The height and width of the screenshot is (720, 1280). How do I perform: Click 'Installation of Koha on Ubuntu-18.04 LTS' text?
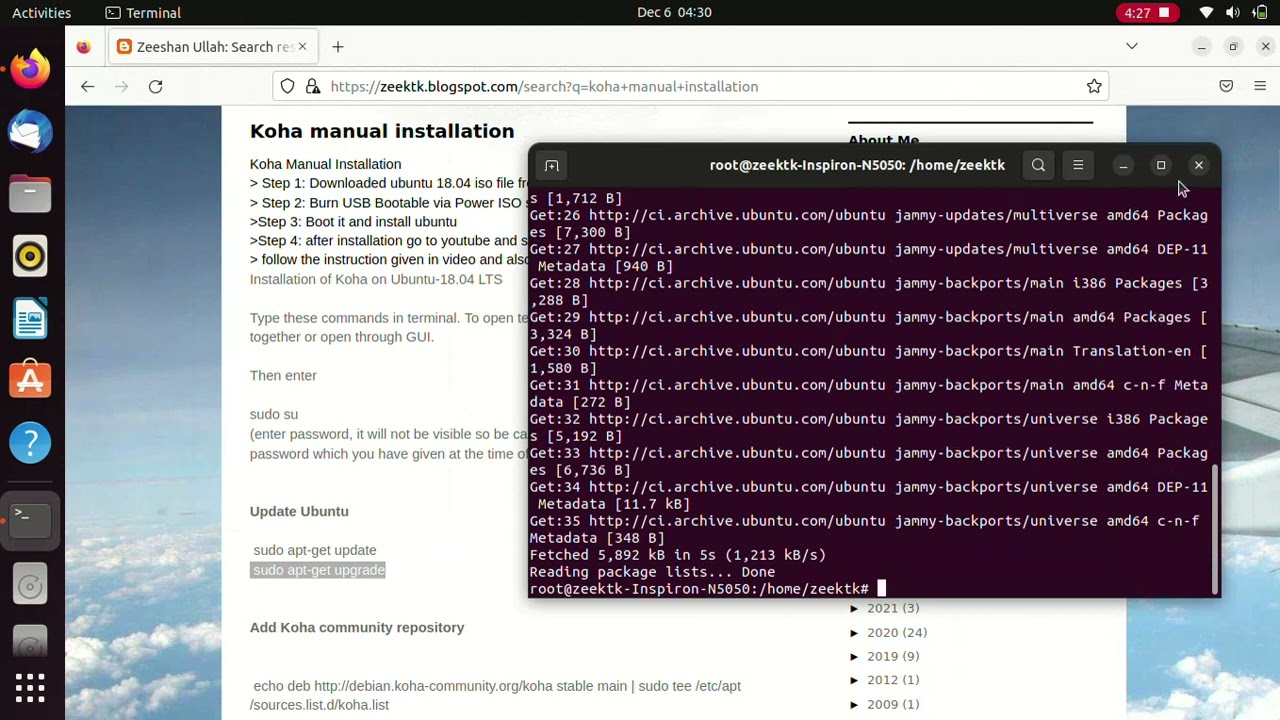click(x=376, y=279)
